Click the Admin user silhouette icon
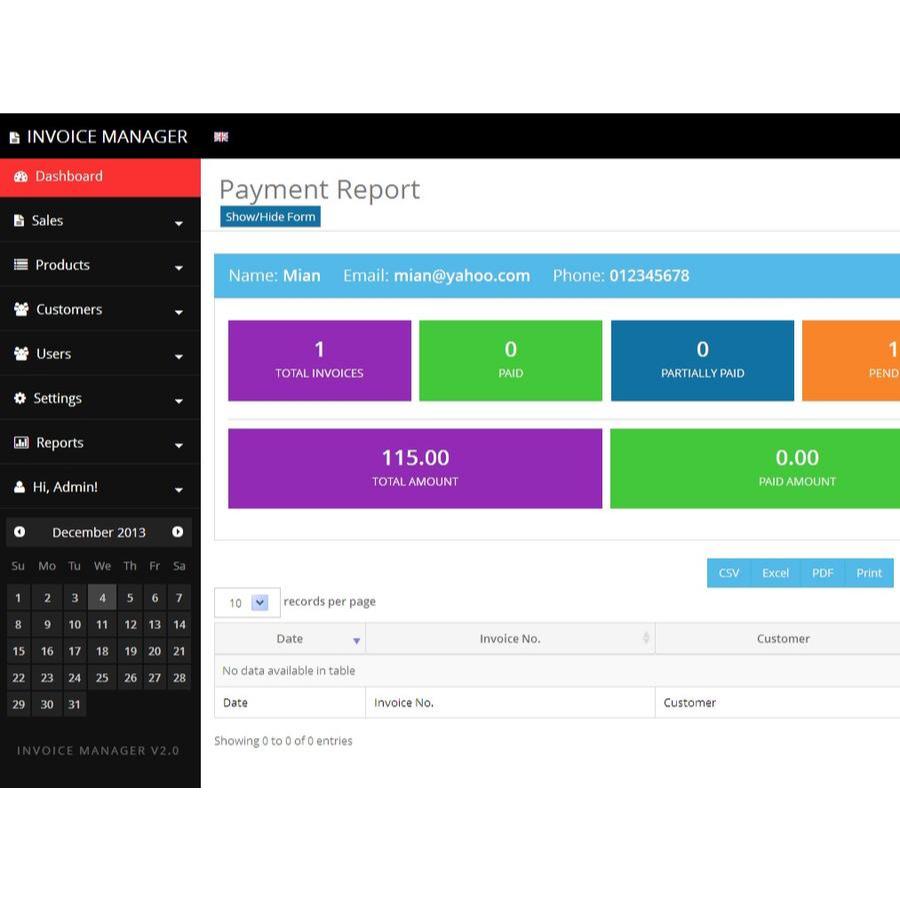 pos(20,487)
